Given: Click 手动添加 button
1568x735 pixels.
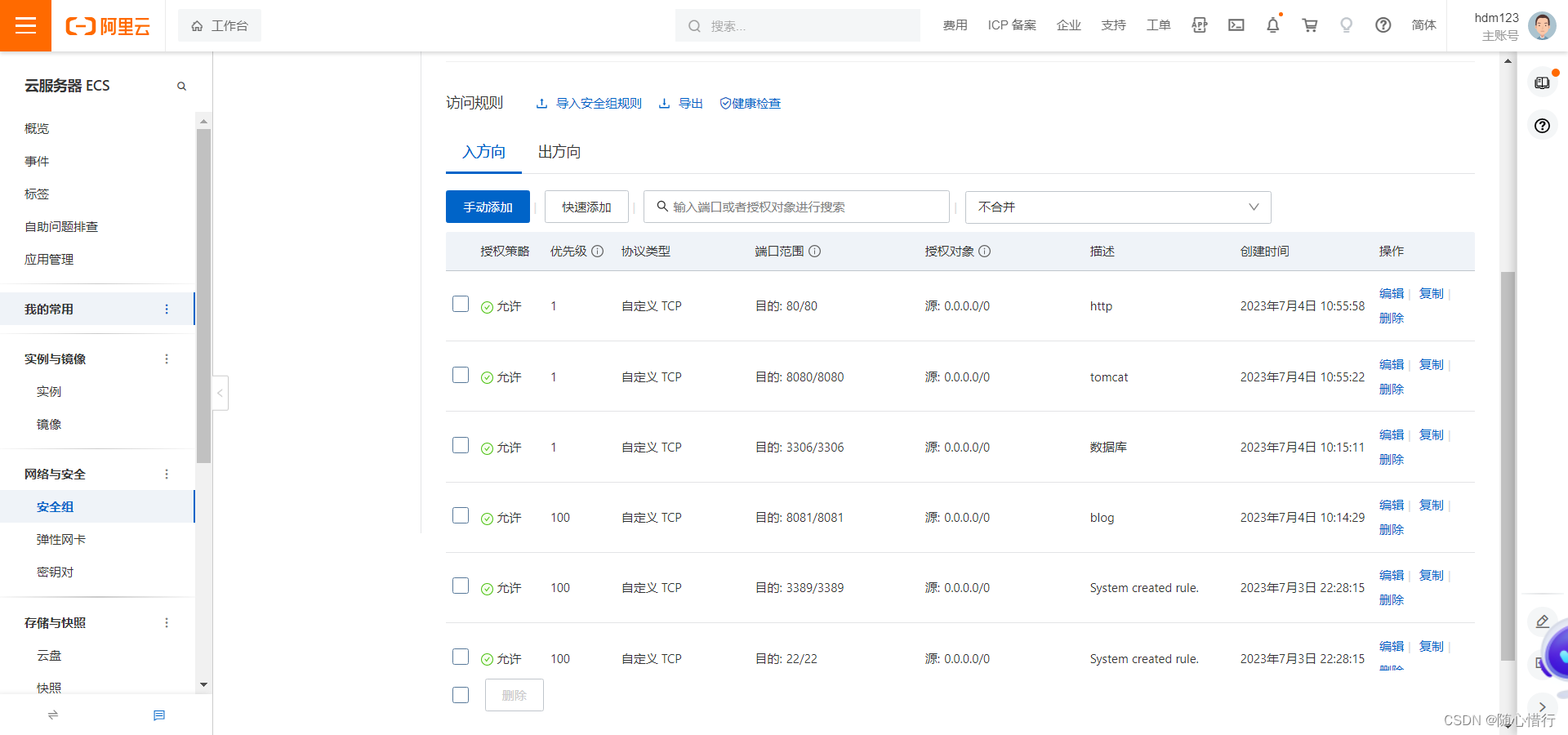Looking at the screenshot, I should [x=488, y=207].
